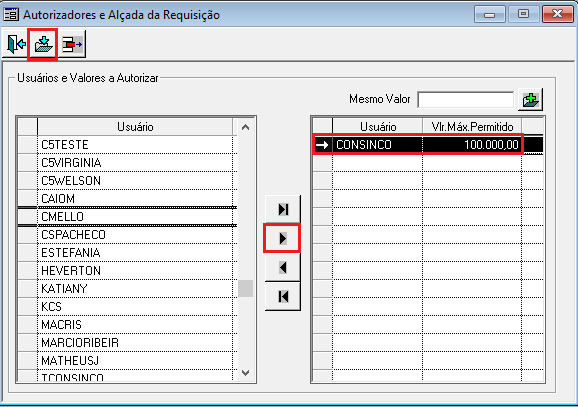Click the Mesmo Valor input field
This screenshot has width=578, height=407.
[466, 100]
